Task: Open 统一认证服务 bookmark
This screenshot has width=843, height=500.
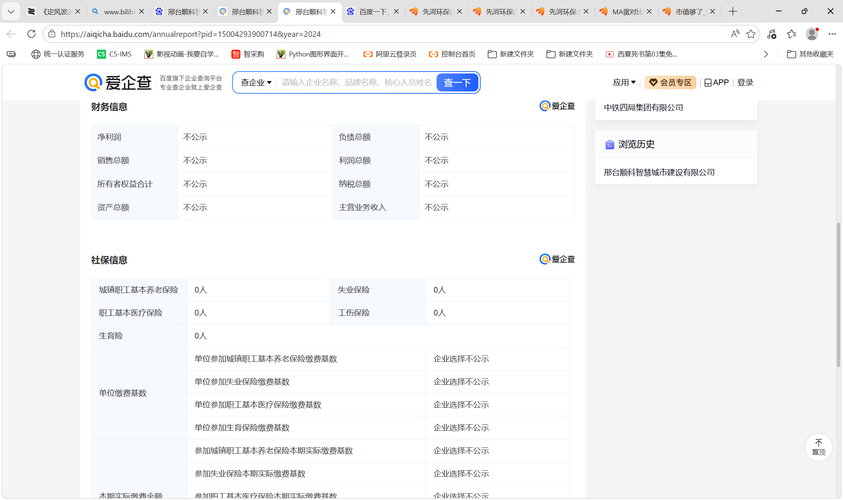Action: pos(58,54)
